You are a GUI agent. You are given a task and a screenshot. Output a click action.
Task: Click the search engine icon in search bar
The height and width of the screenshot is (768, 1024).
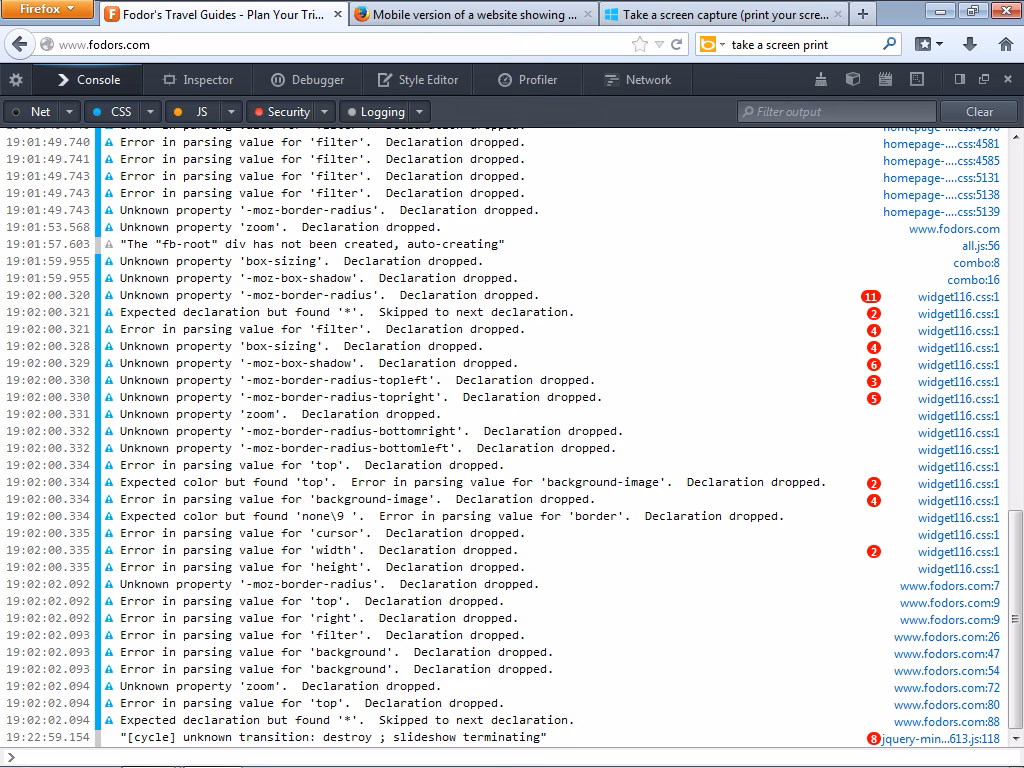click(707, 44)
